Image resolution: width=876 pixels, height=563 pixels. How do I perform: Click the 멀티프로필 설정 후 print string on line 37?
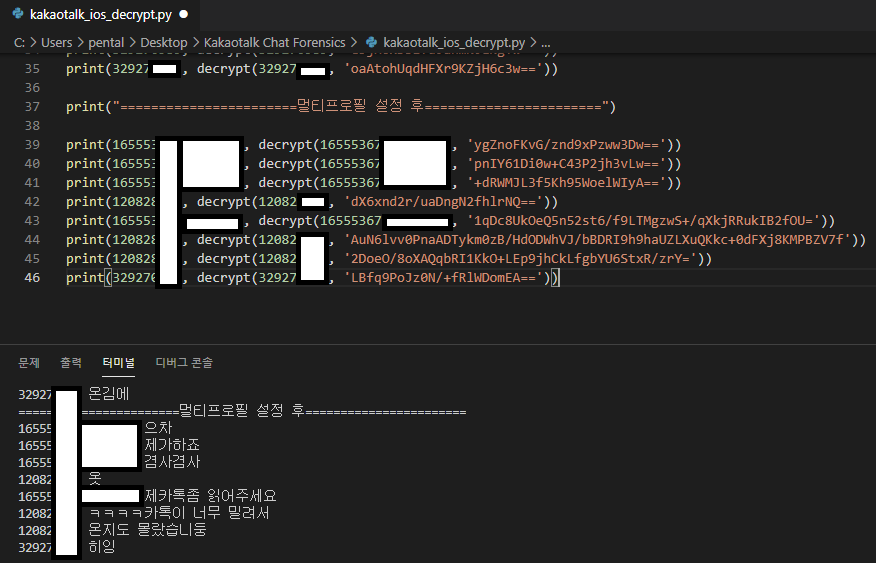[x=361, y=107]
